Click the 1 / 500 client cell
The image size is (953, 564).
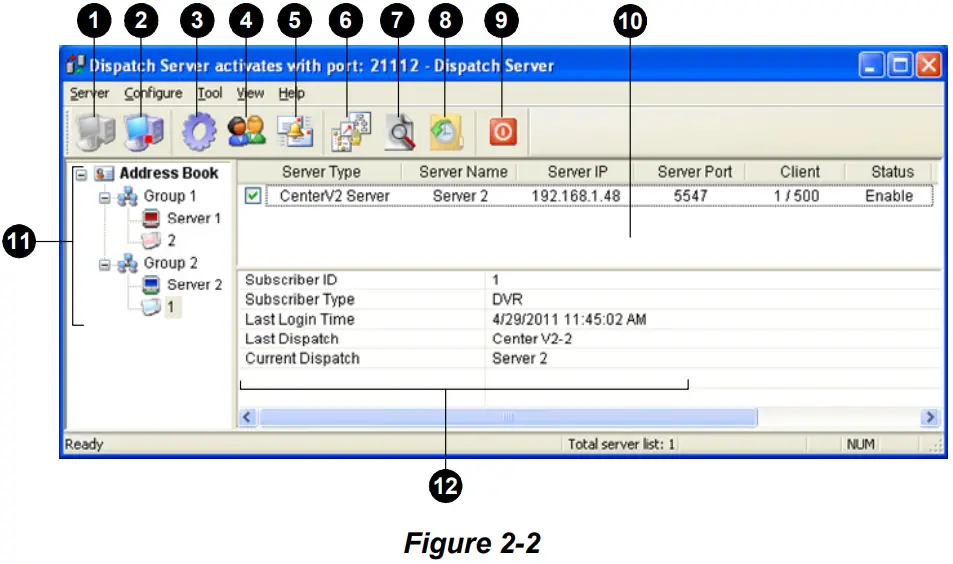796,196
